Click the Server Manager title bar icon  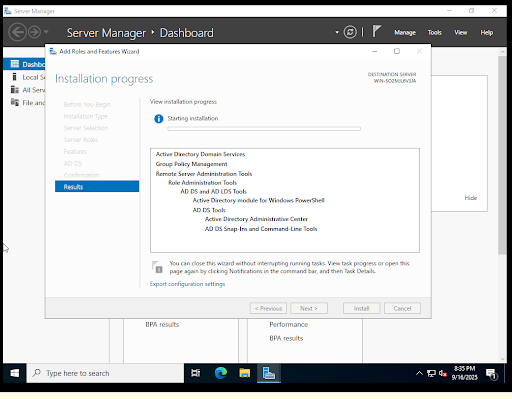click(x=8, y=11)
